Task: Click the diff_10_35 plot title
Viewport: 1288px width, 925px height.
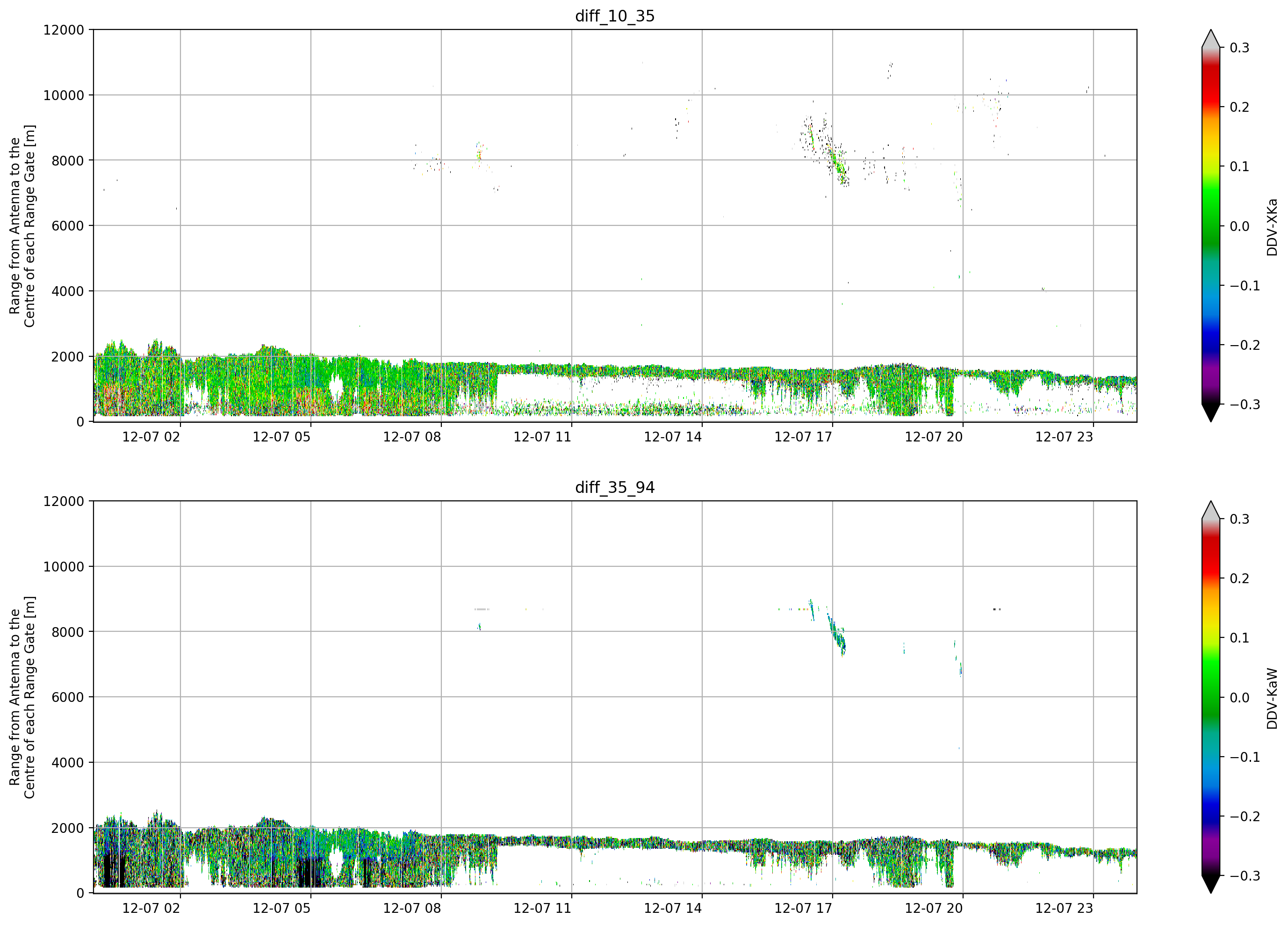Action: [615, 16]
